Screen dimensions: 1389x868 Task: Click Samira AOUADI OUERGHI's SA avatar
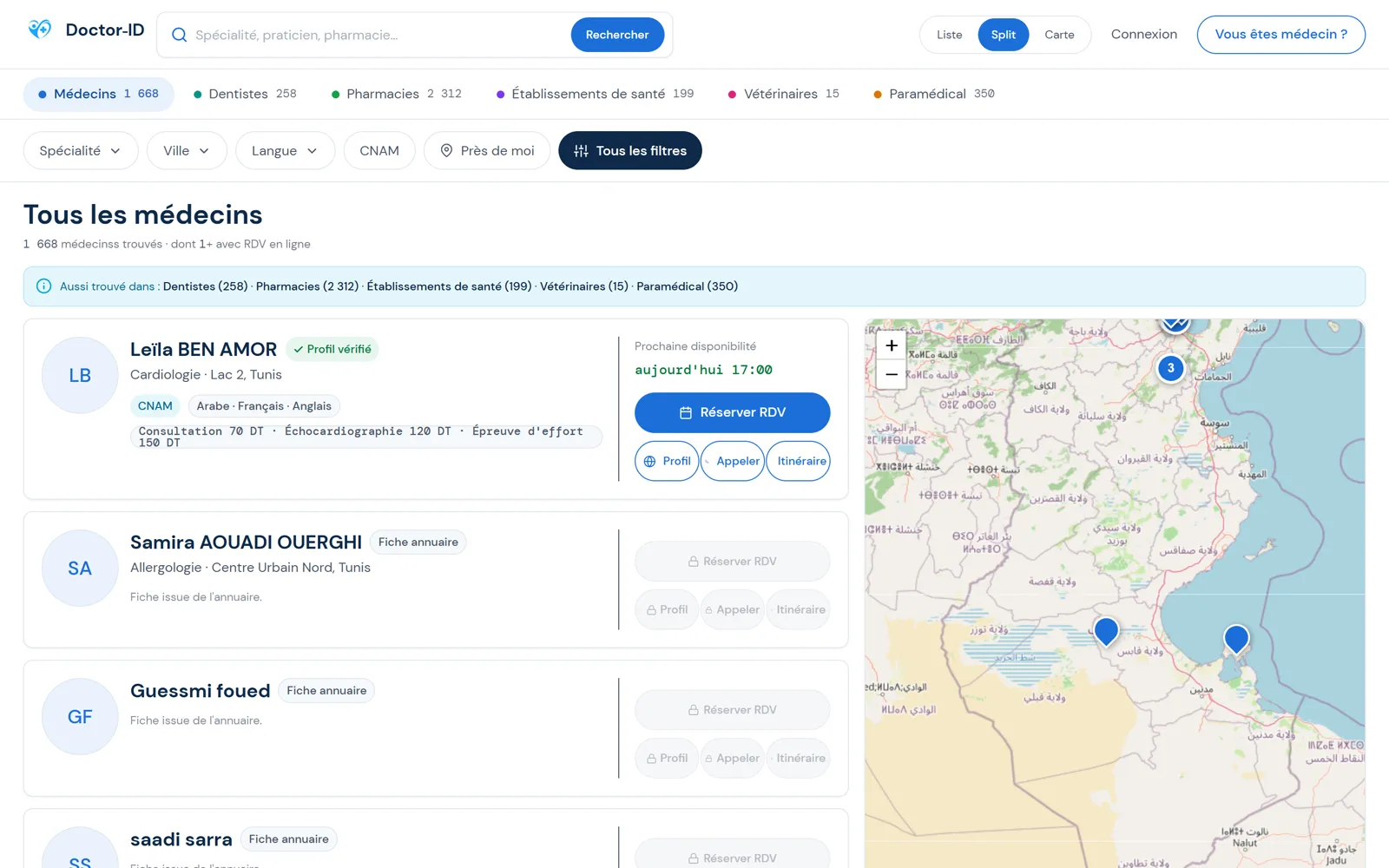(80, 568)
